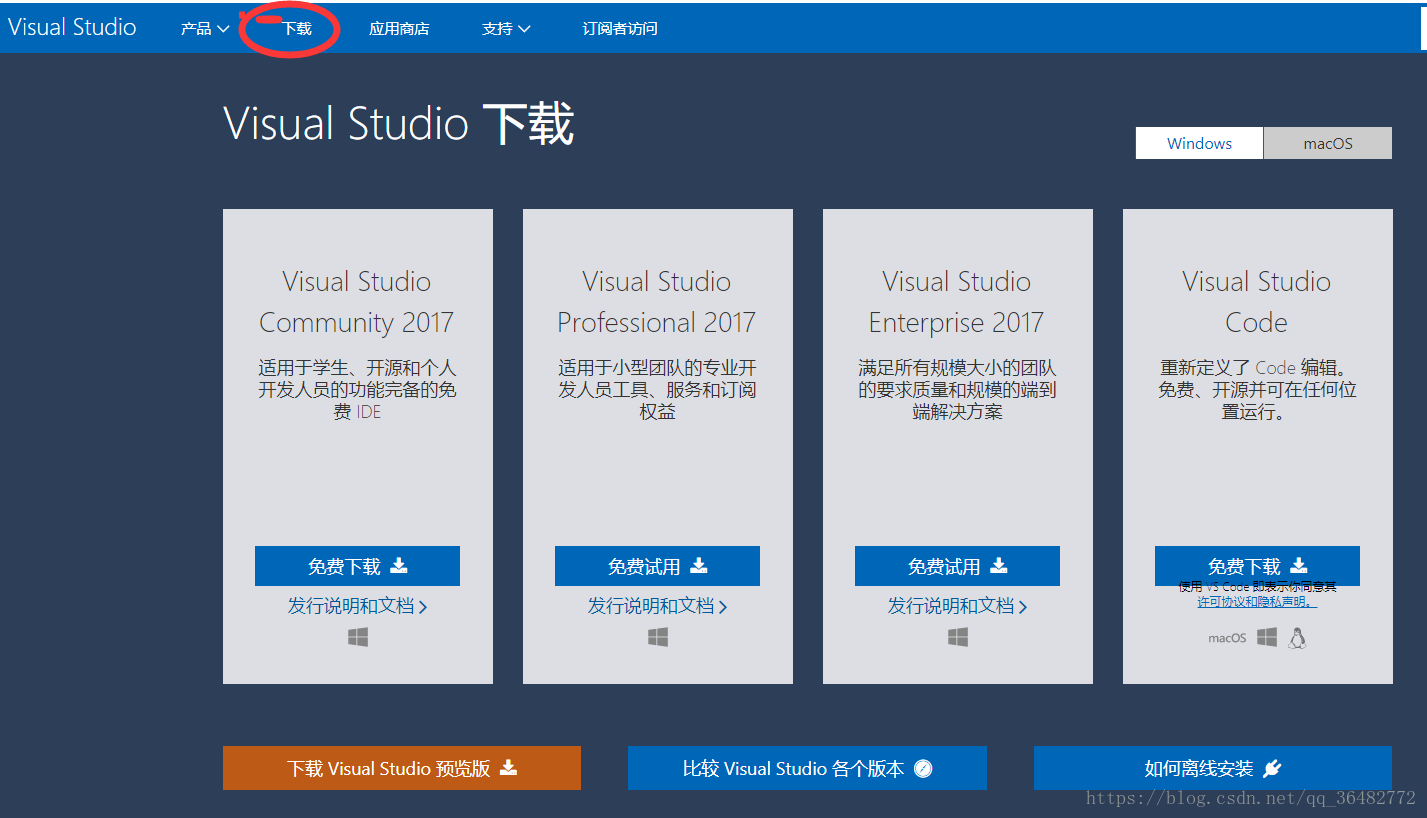Click Windows logo icon in Community card
Screen dimensions: 1427x818
[x=358, y=637]
